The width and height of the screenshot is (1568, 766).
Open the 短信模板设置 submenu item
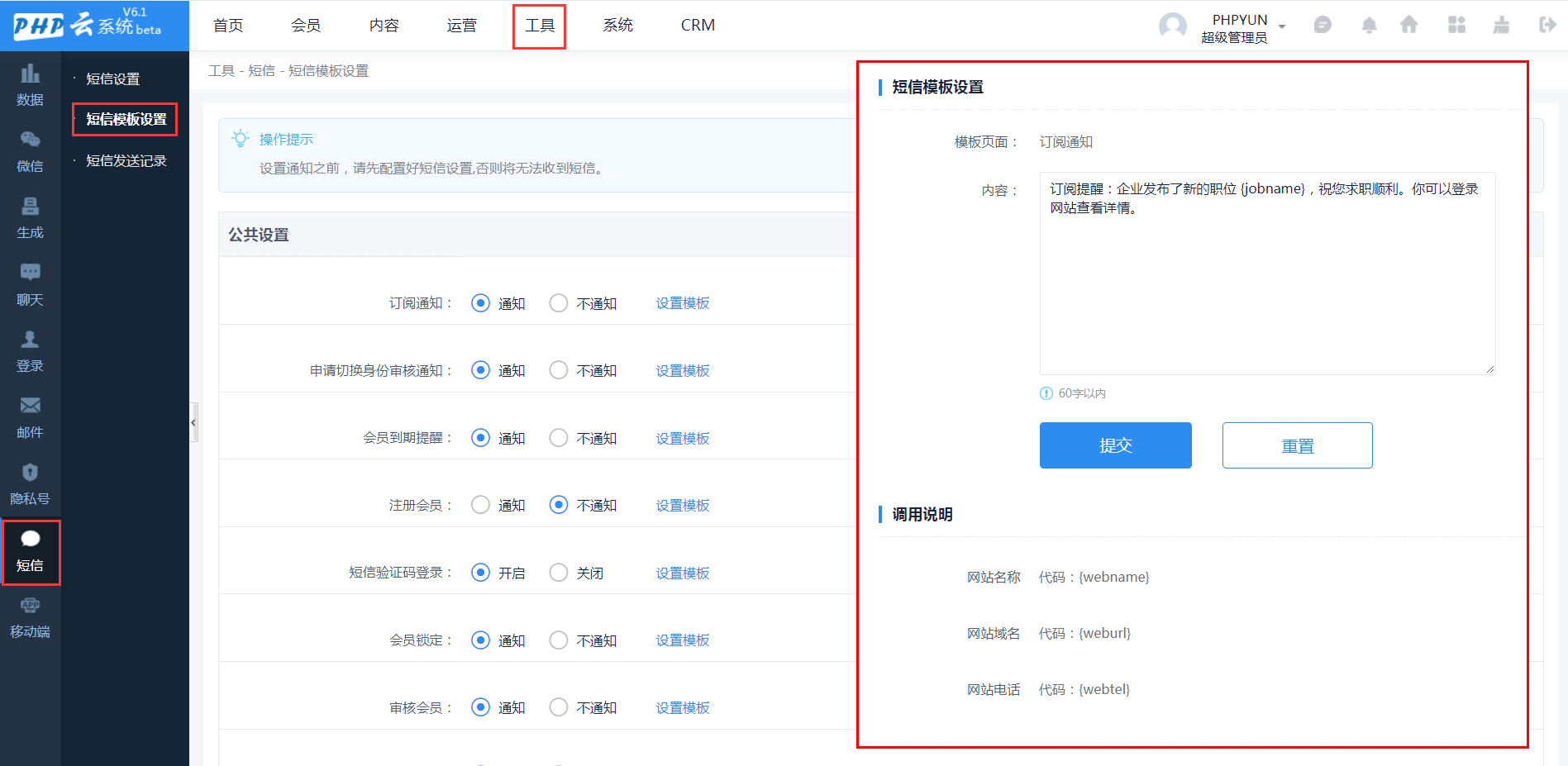click(126, 120)
